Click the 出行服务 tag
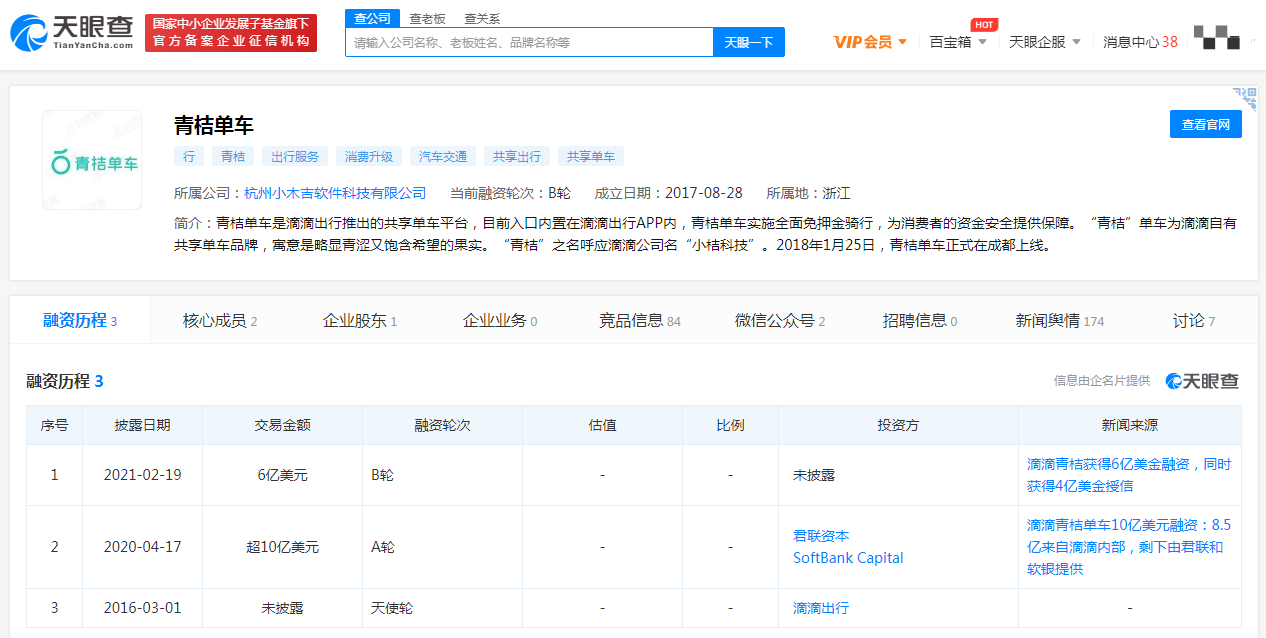 click(x=295, y=156)
